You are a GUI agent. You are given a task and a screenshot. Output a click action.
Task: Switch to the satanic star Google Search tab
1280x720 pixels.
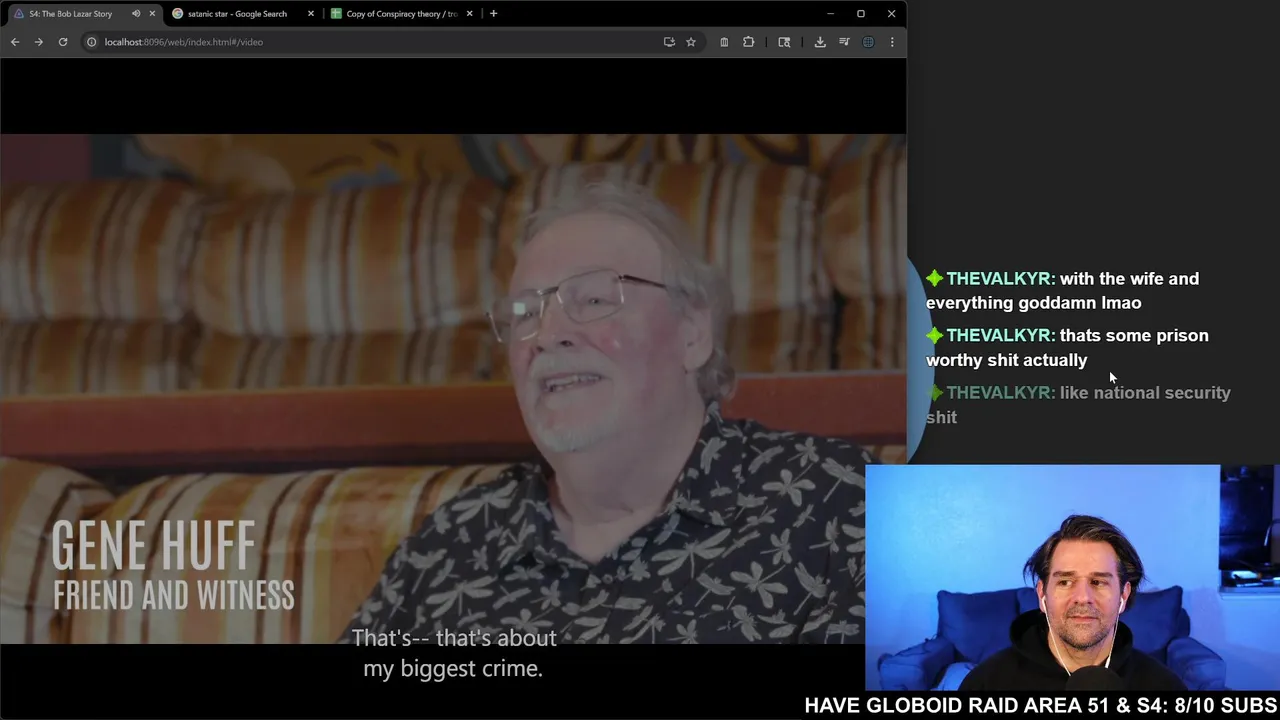click(237, 14)
